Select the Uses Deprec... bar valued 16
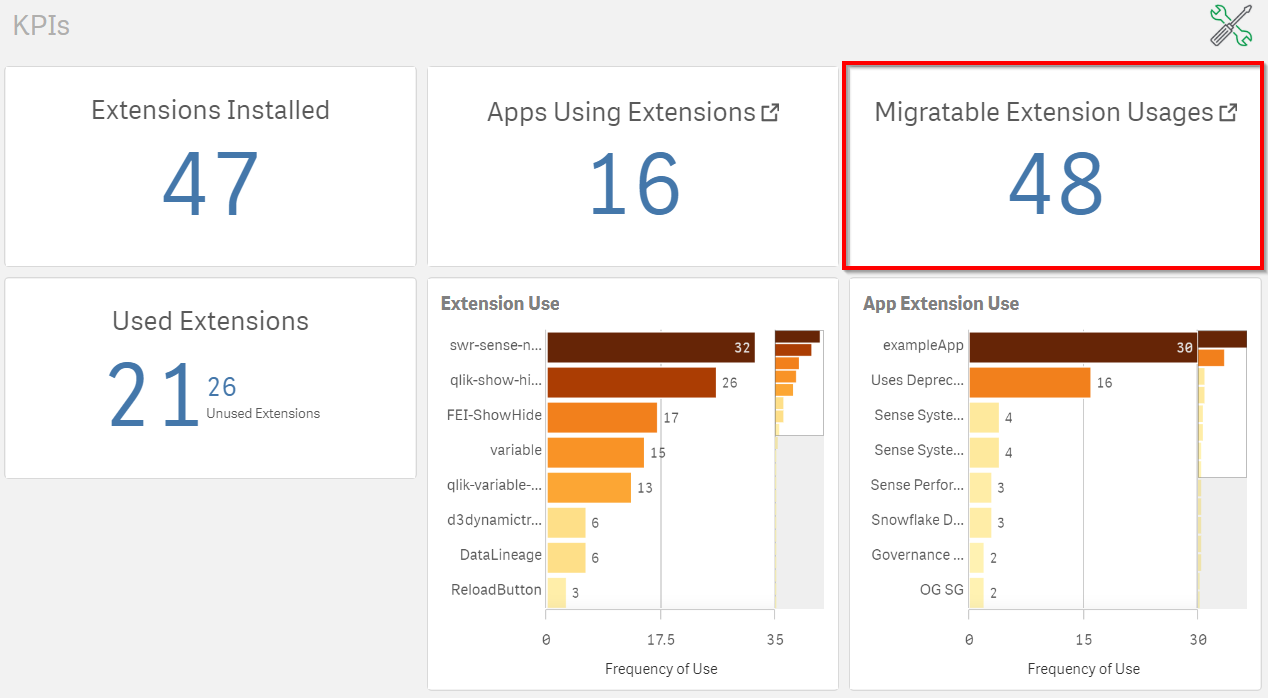This screenshot has width=1268, height=698. [x=1029, y=382]
